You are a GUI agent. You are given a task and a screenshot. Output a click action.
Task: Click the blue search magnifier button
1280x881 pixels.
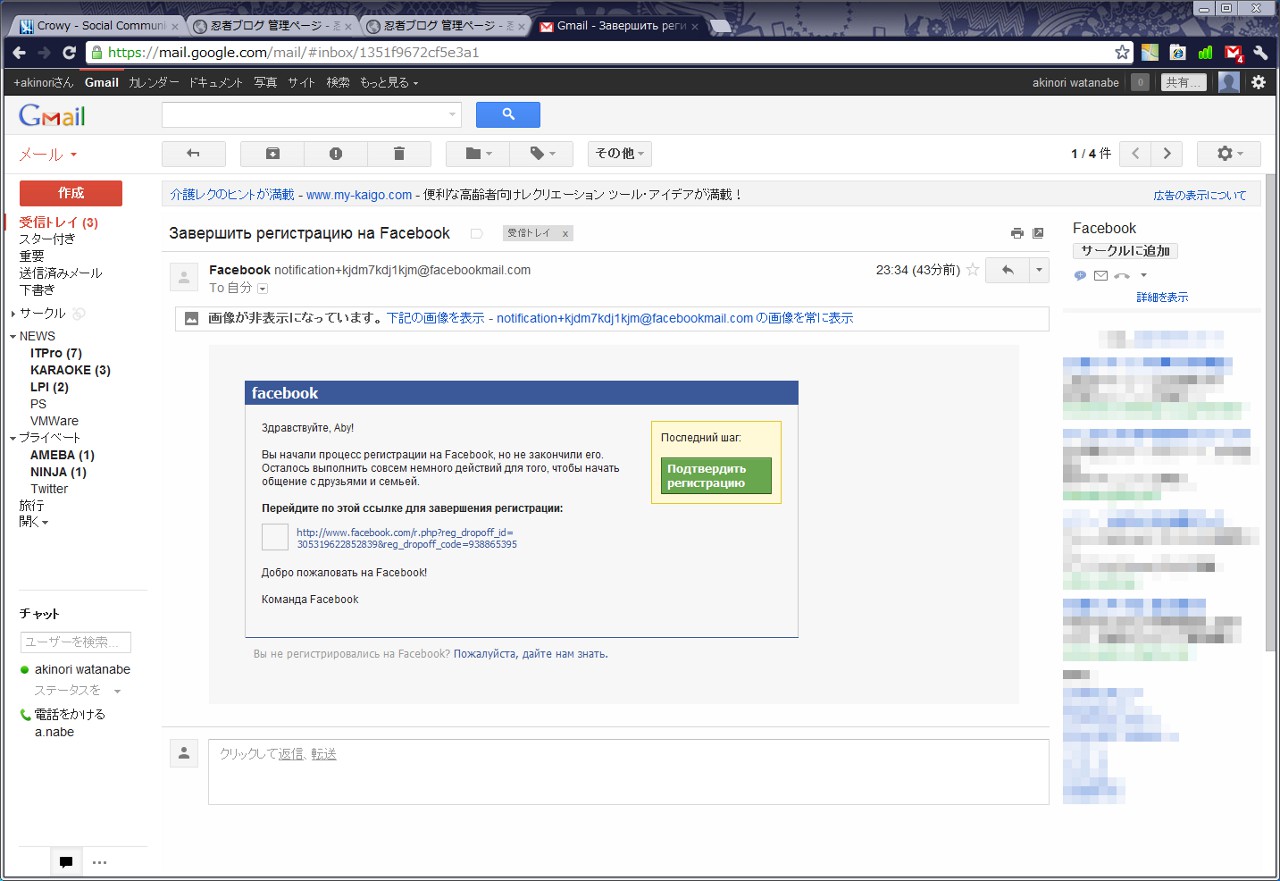tap(508, 115)
